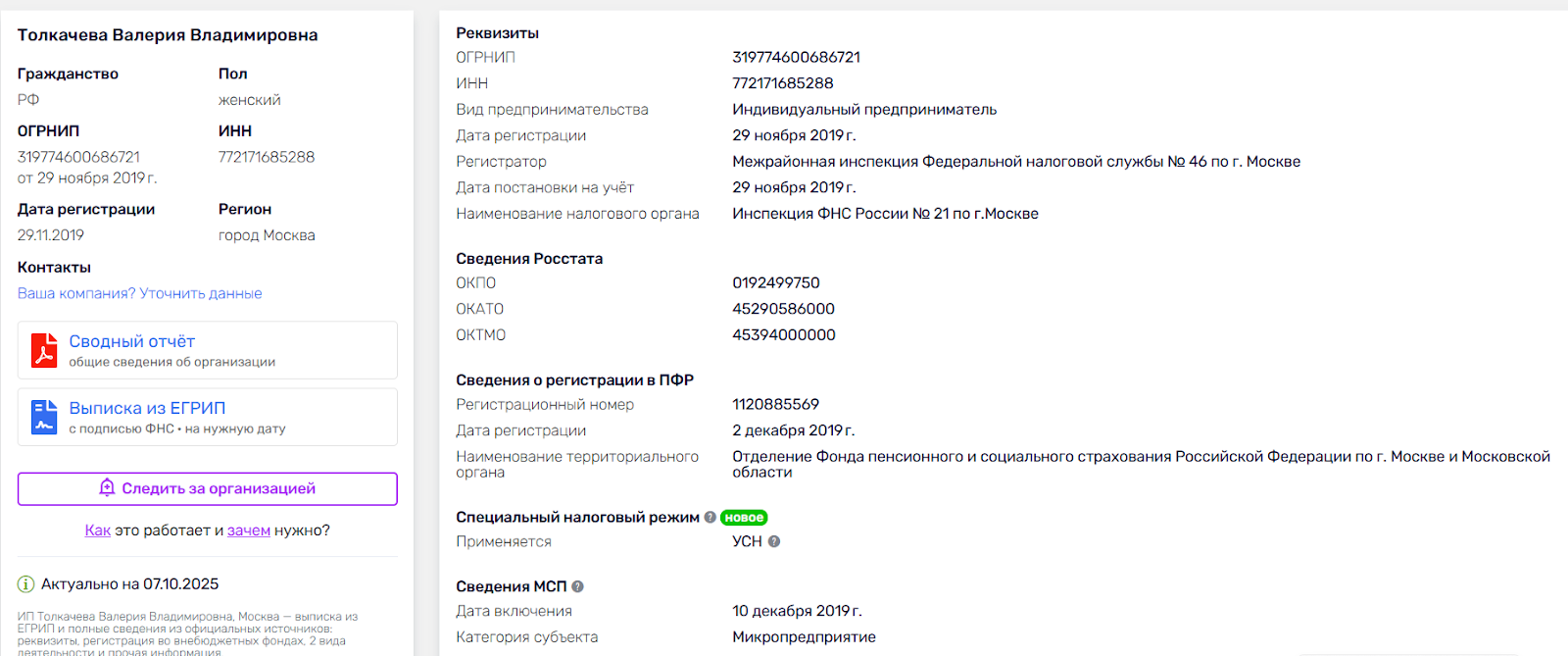This screenshot has width=1568, height=656.
Task: Click the question mark icon beside УСН
Action: click(x=774, y=541)
